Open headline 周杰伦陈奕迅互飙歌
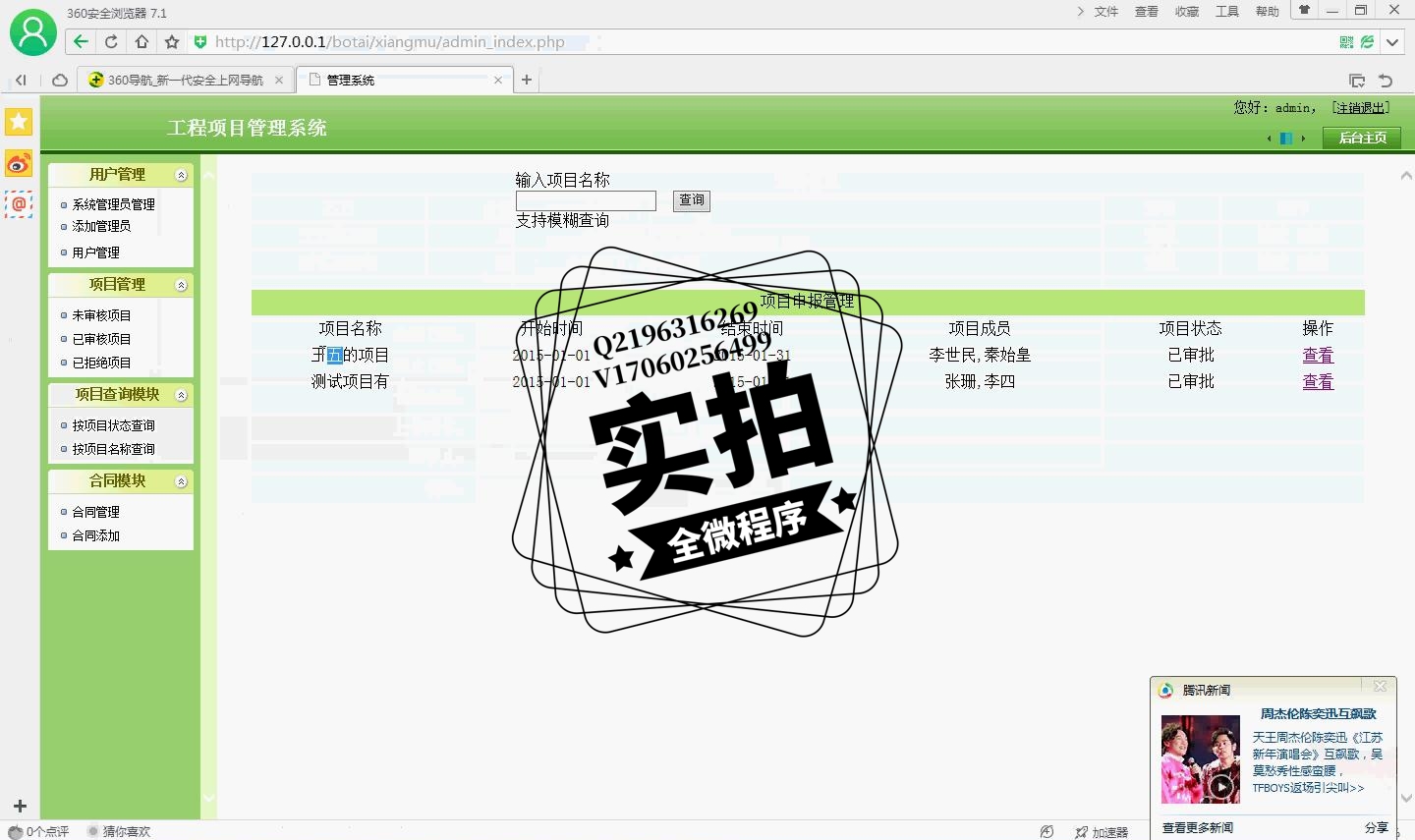This screenshot has width=1415, height=840. (x=1319, y=714)
